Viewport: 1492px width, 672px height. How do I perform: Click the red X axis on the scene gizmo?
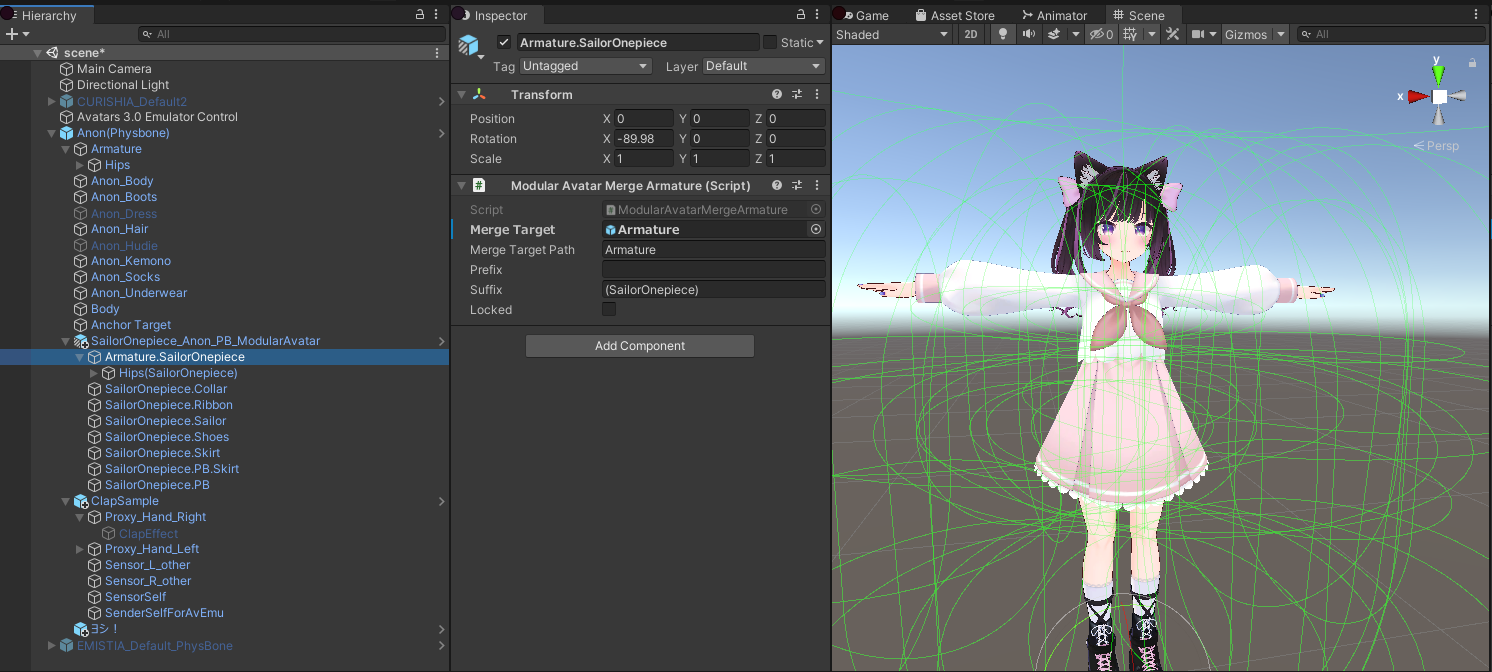tap(1416, 97)
